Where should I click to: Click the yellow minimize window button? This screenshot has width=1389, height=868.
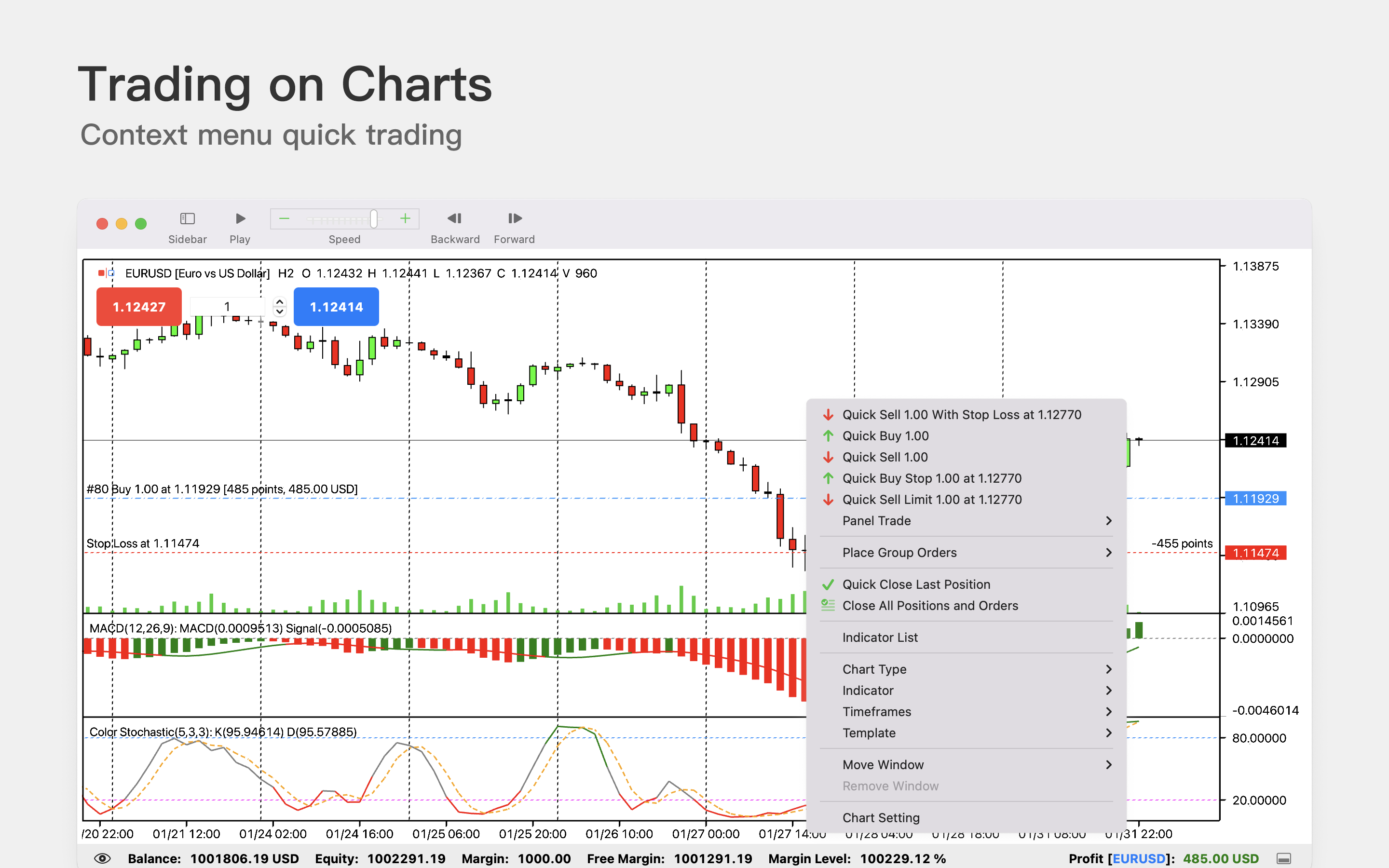point(122,224)
